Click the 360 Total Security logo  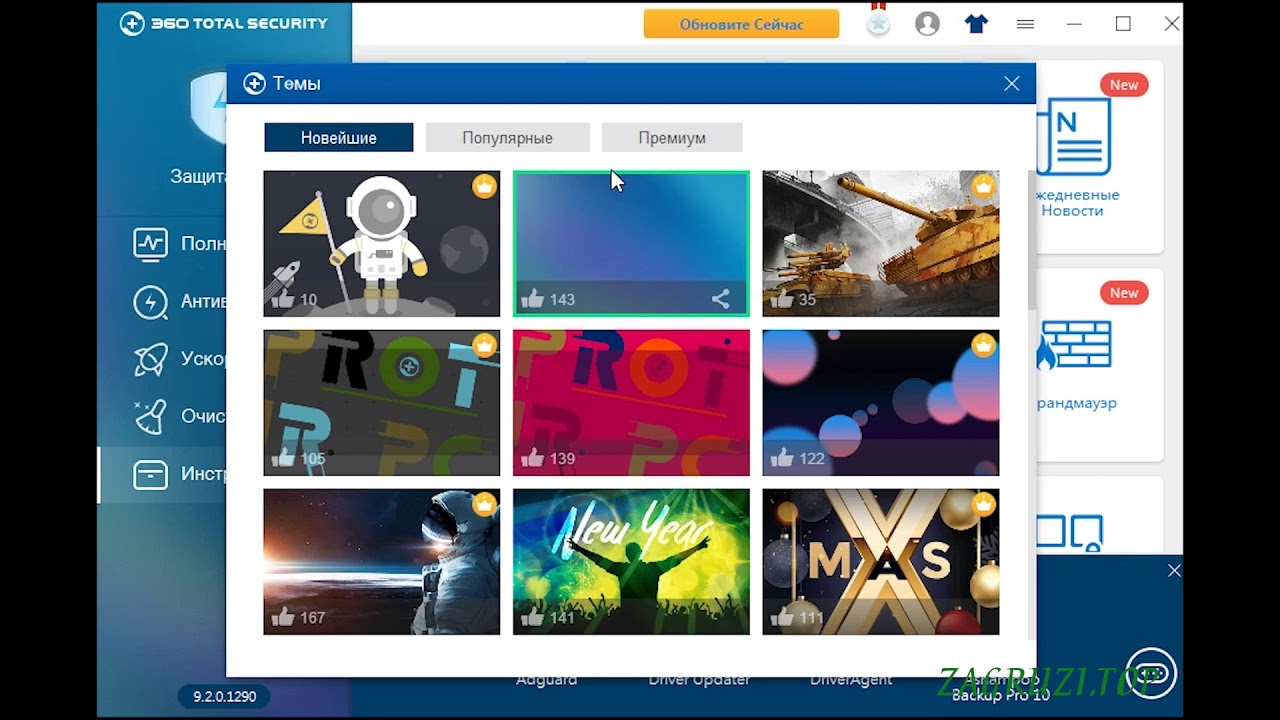click(x=224, y=23)
